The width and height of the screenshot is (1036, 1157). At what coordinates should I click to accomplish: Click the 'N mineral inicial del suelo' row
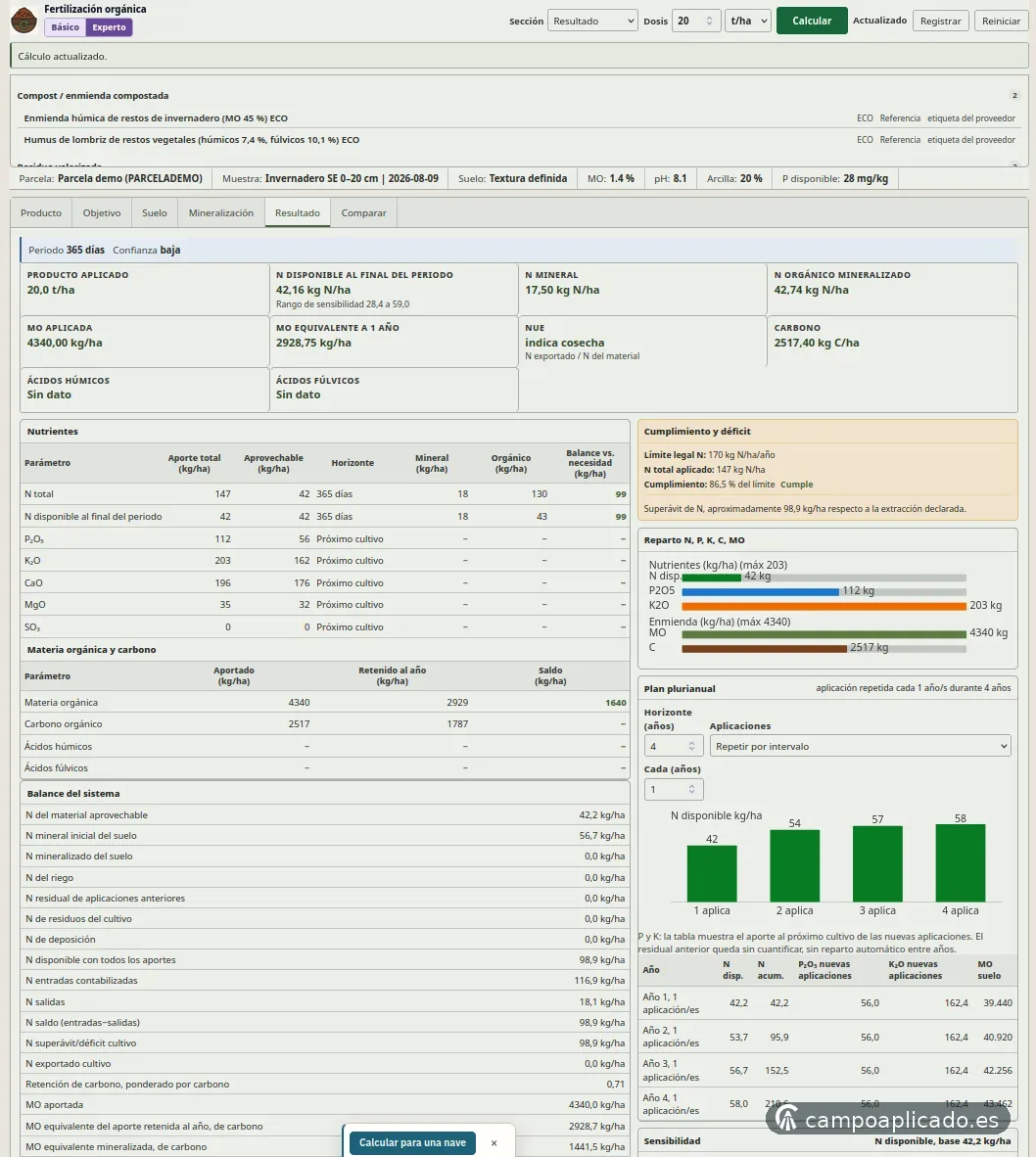point(325,836)
